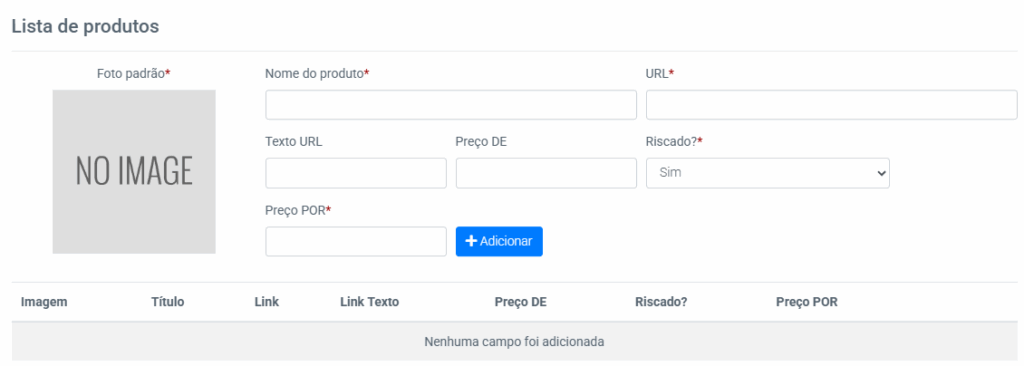1024x366 pixels.
Task: Click the Preço DE column header
Action: pyautogui.click(x=520, y=302)
